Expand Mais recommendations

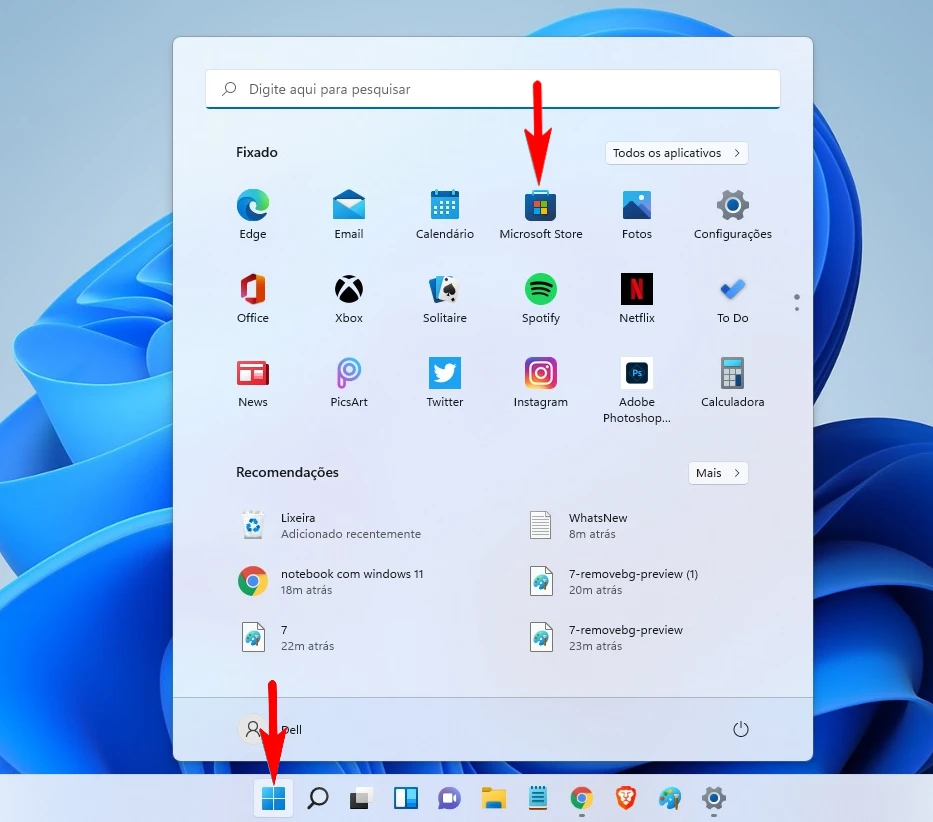718,473
